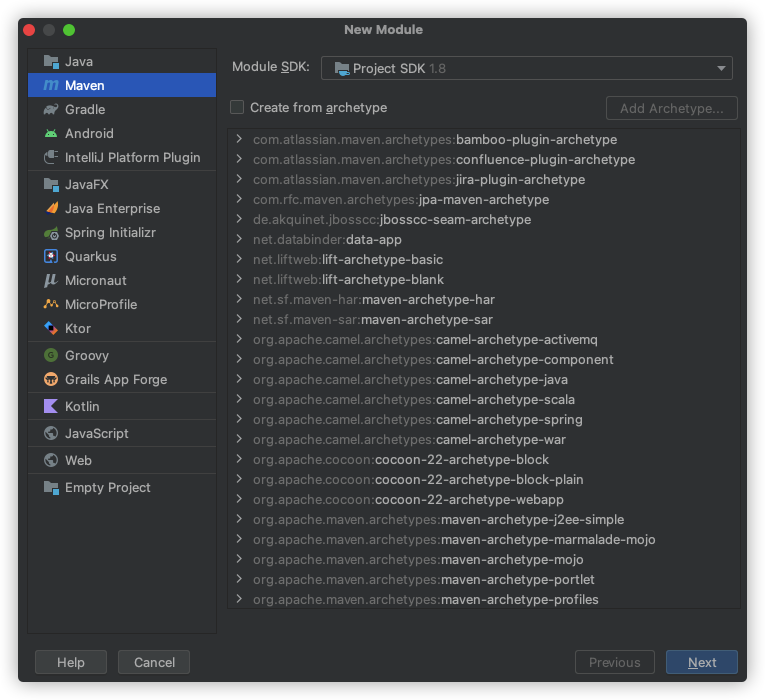Click the Java folder icon in sidebar
Screen dimensions: 765x700
coord(51,61)
